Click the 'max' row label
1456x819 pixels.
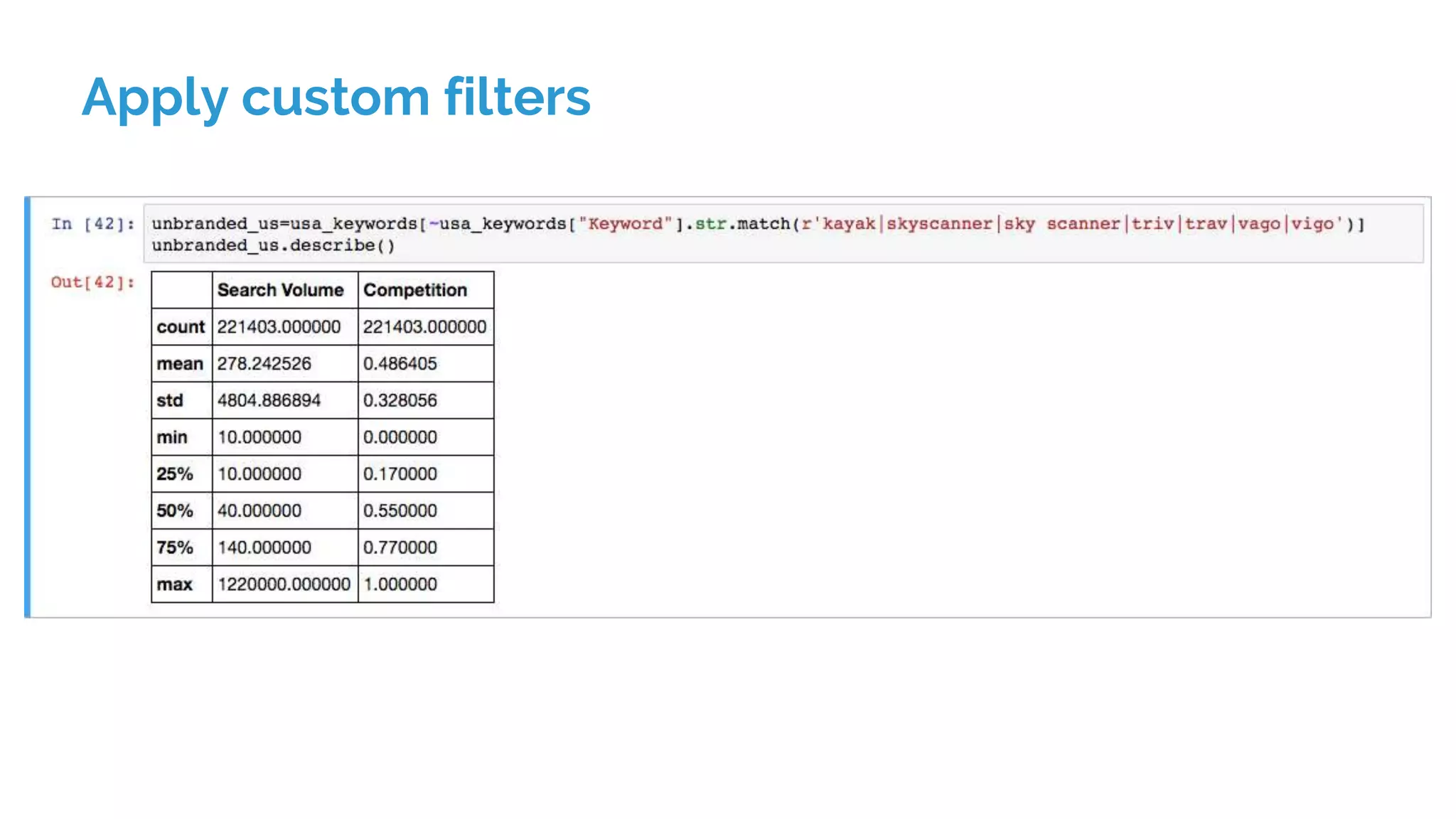(x=175, y=584)
